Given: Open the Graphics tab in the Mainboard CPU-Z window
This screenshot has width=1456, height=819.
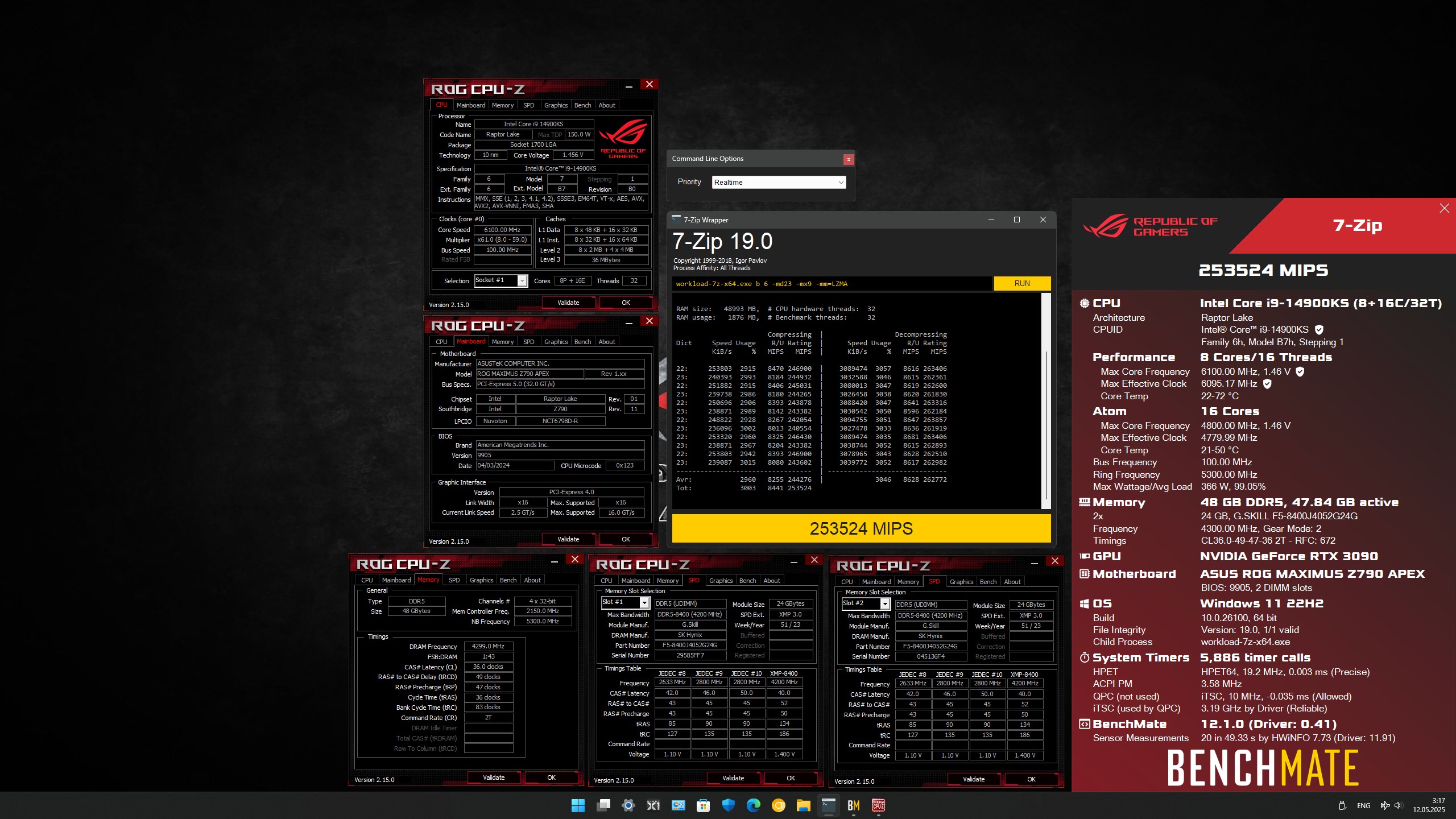Looking at the screenshot, I should 556,342.
